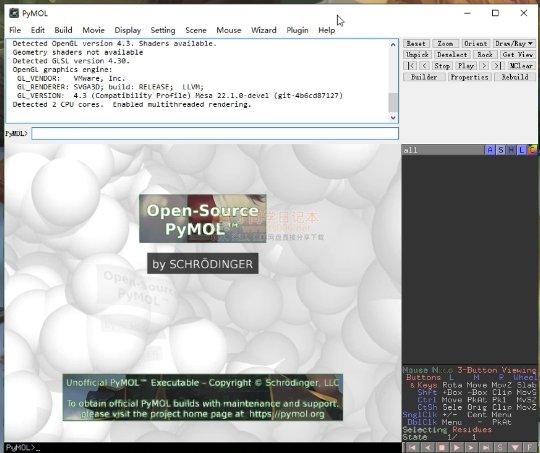Click the PyMOL app icon in title bar
540x453 pixels.
click(x=14, y=13)
